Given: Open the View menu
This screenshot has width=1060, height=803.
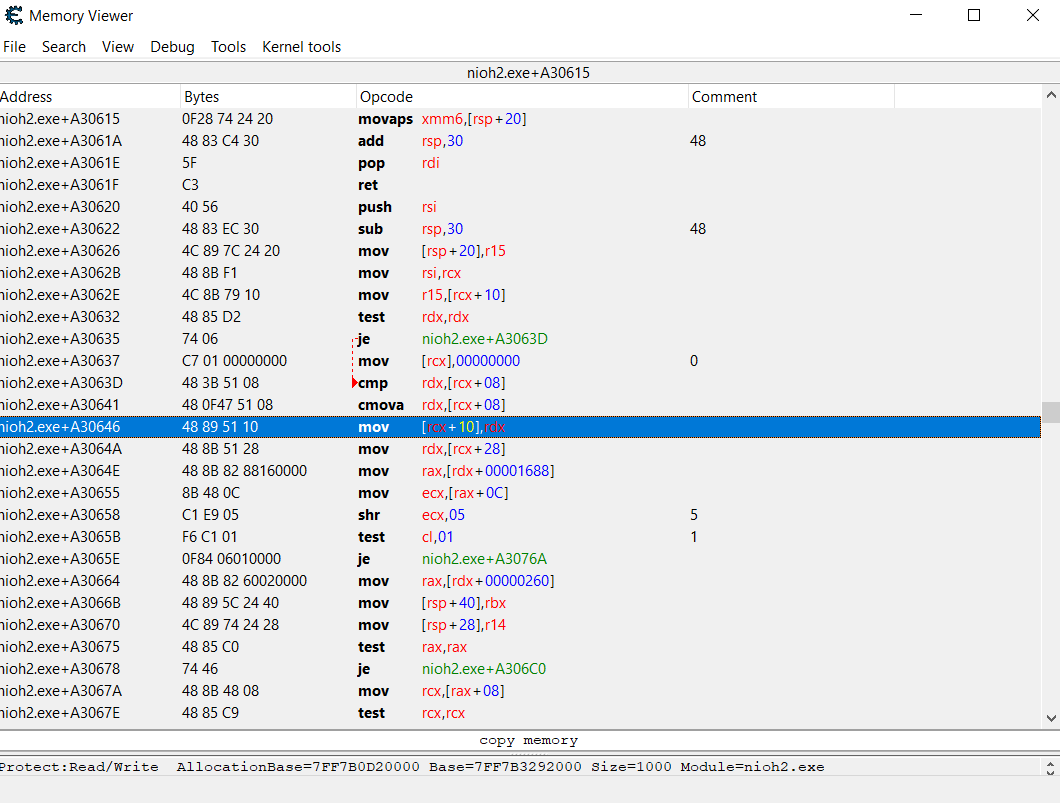Looking at the screenshot, I should (118, 47).
